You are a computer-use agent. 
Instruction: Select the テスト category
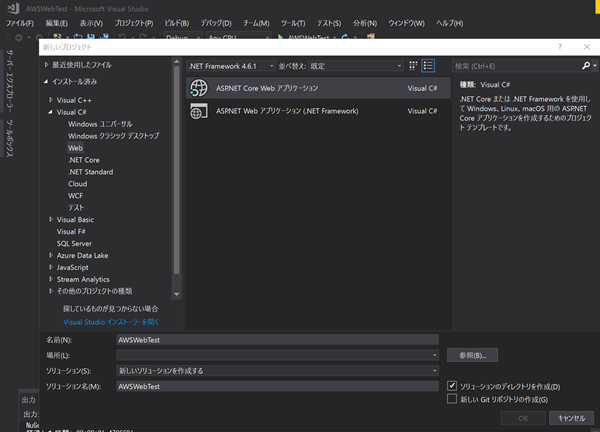pos(76,207)
